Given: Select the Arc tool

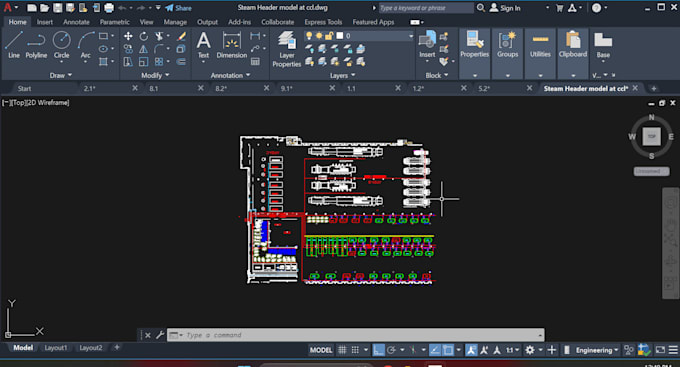Looking at the screenshot, I should pos(85,45).
